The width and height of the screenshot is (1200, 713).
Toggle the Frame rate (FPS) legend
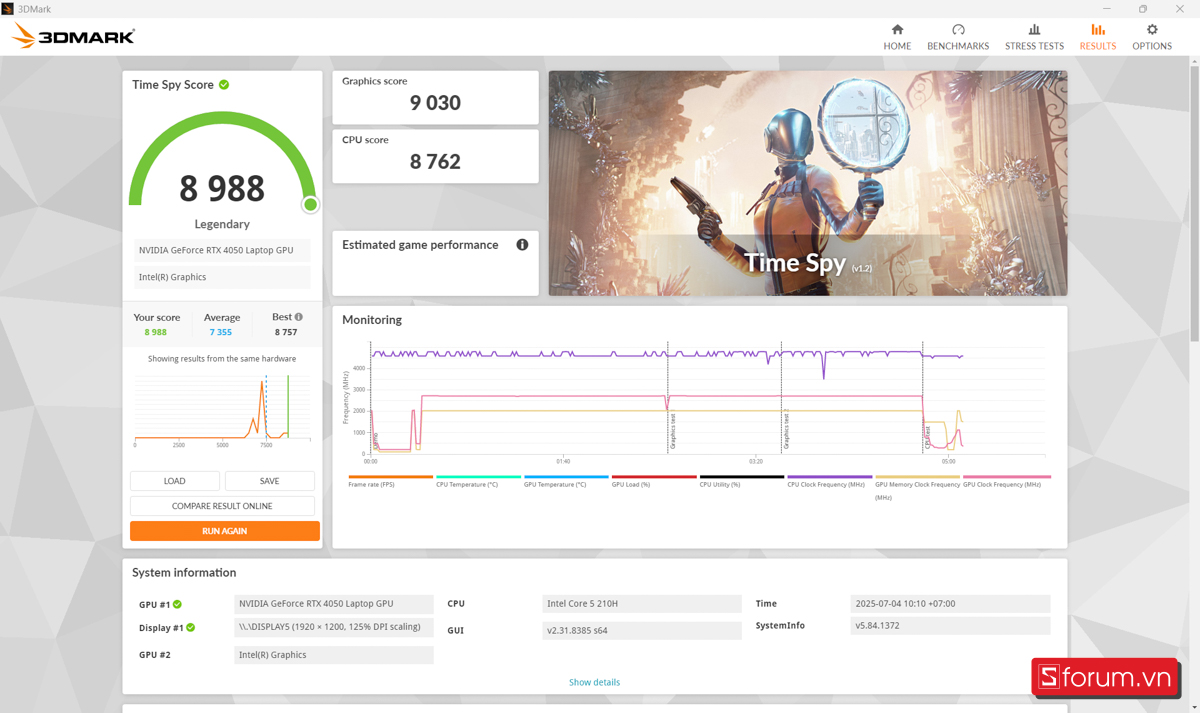pyautogui.click(x=390, y=481)
